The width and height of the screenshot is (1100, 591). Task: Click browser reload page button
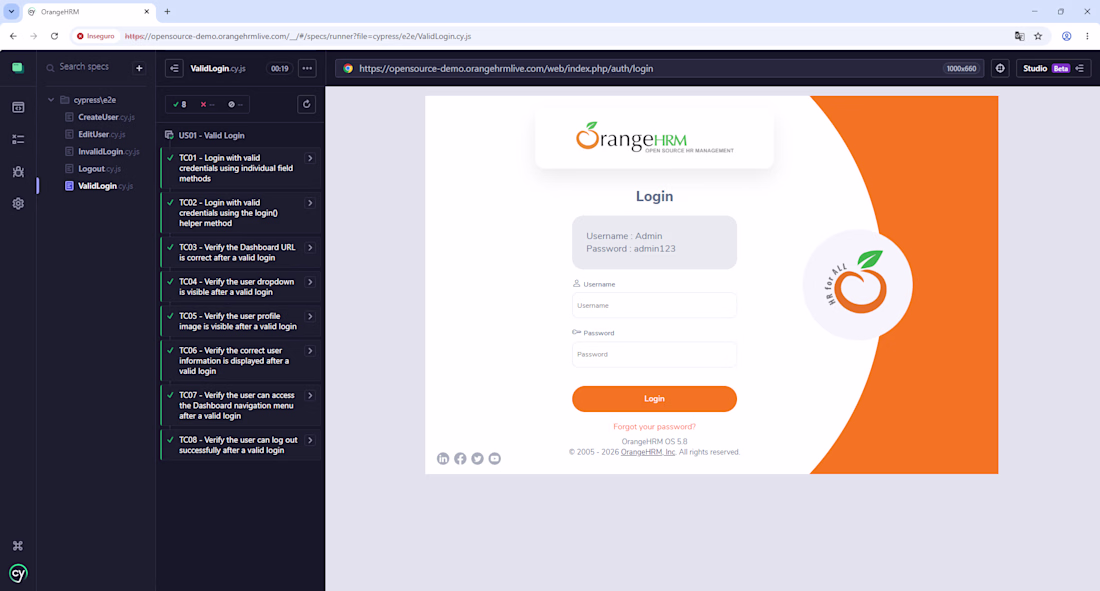(x=54, y=36)
